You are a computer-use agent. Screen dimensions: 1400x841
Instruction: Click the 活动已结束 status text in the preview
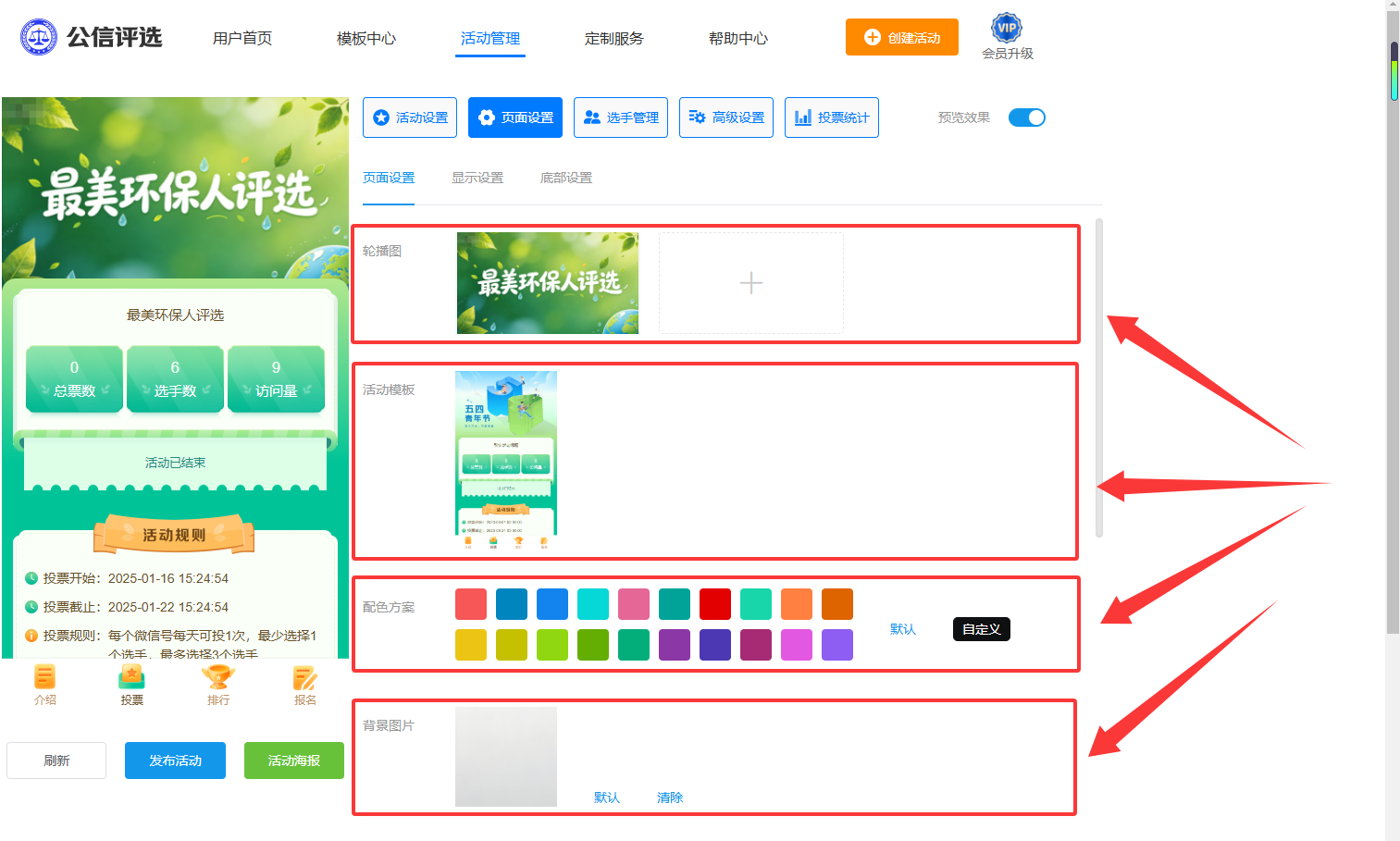[x=175, y=463]
